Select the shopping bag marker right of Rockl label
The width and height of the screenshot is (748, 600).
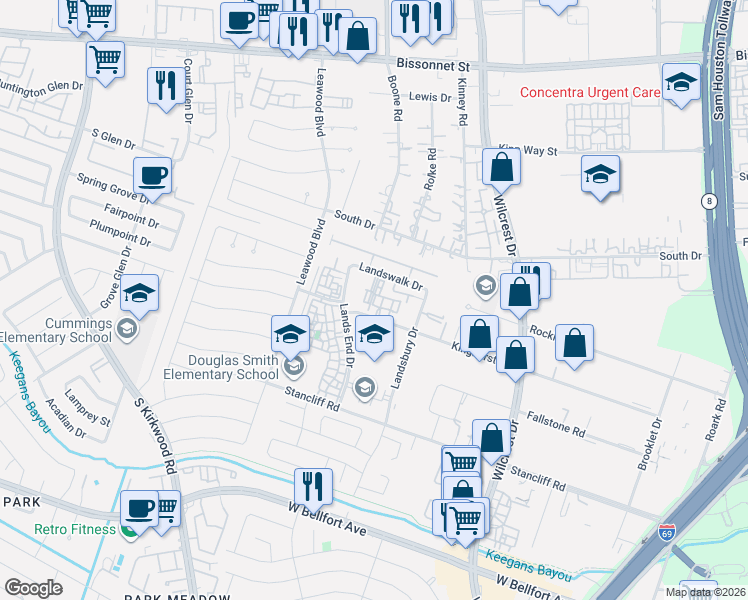point(574,343)
